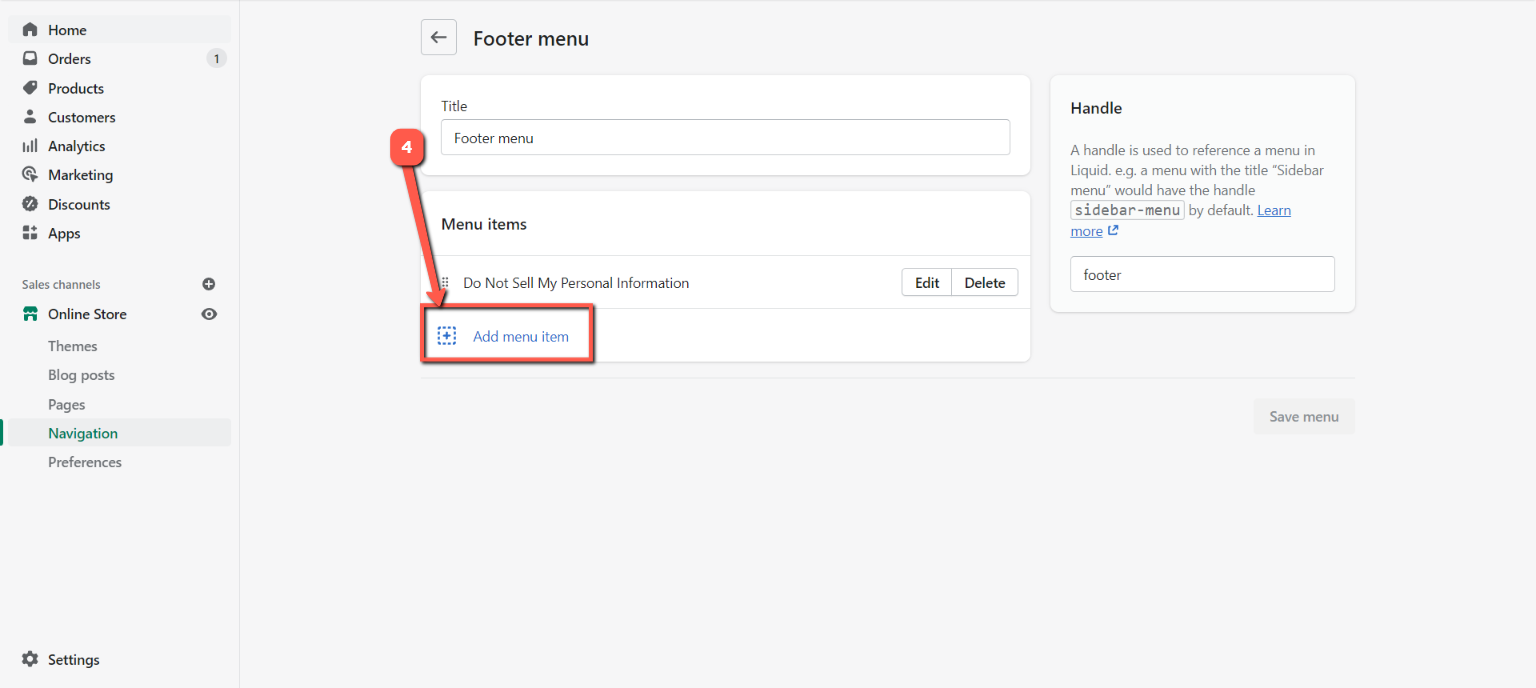The width and height of the screenshot is (1536, 688).
Task: Click the Orders inbox icon
Action: click(x=30, y=59)
